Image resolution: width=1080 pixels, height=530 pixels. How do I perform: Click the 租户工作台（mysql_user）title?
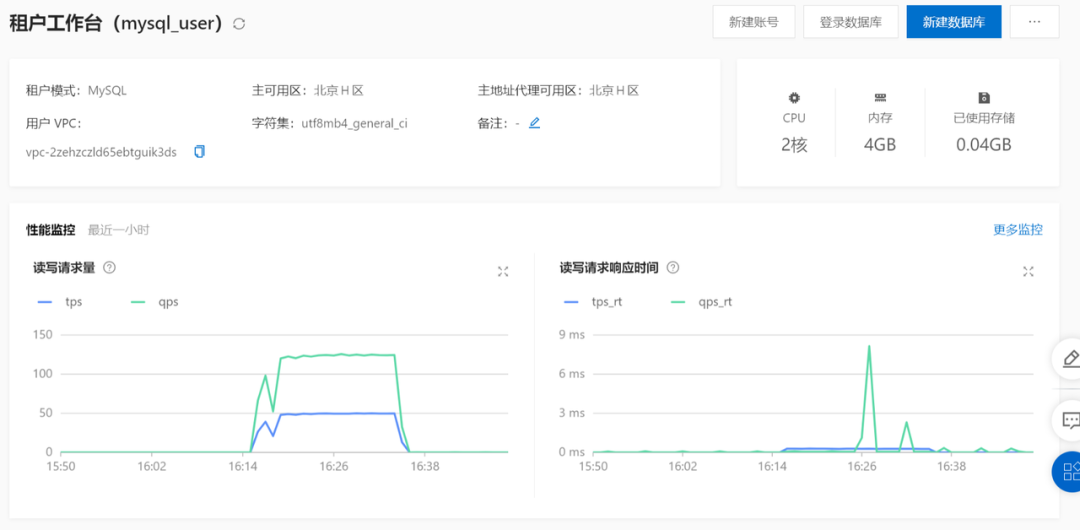click(x=117, y=23)
